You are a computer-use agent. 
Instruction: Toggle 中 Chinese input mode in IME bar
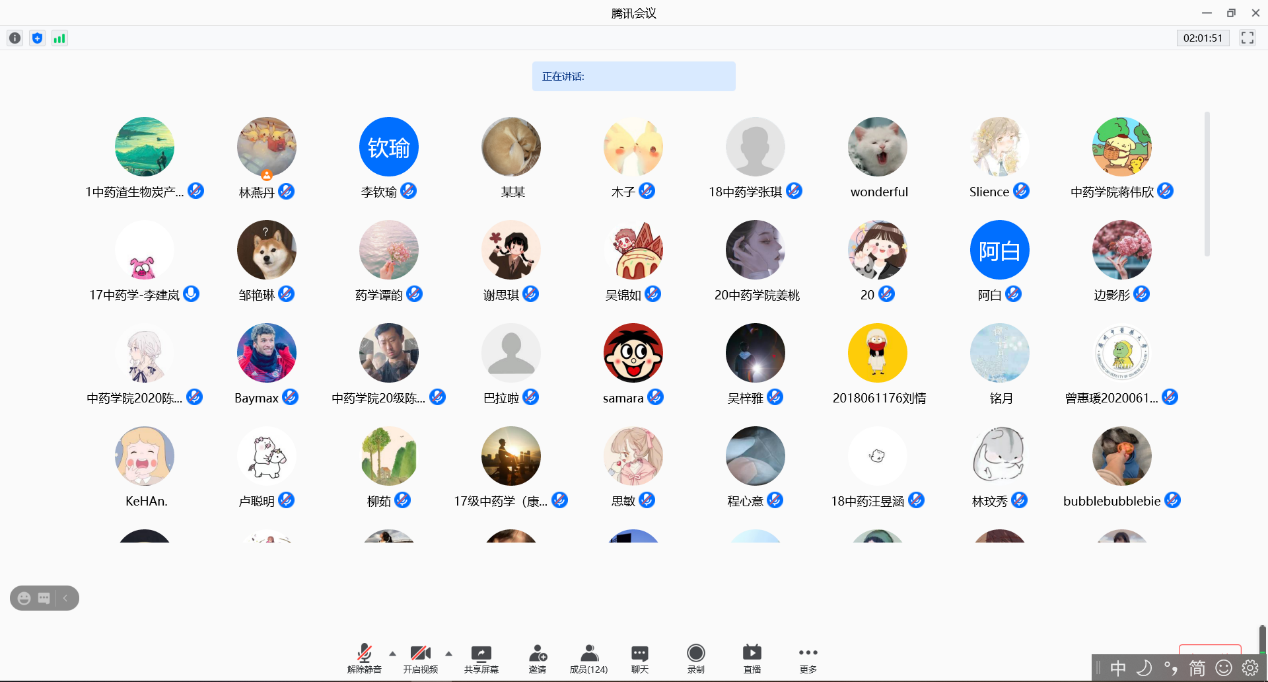pyautogui.click(x=1118, y=667)
